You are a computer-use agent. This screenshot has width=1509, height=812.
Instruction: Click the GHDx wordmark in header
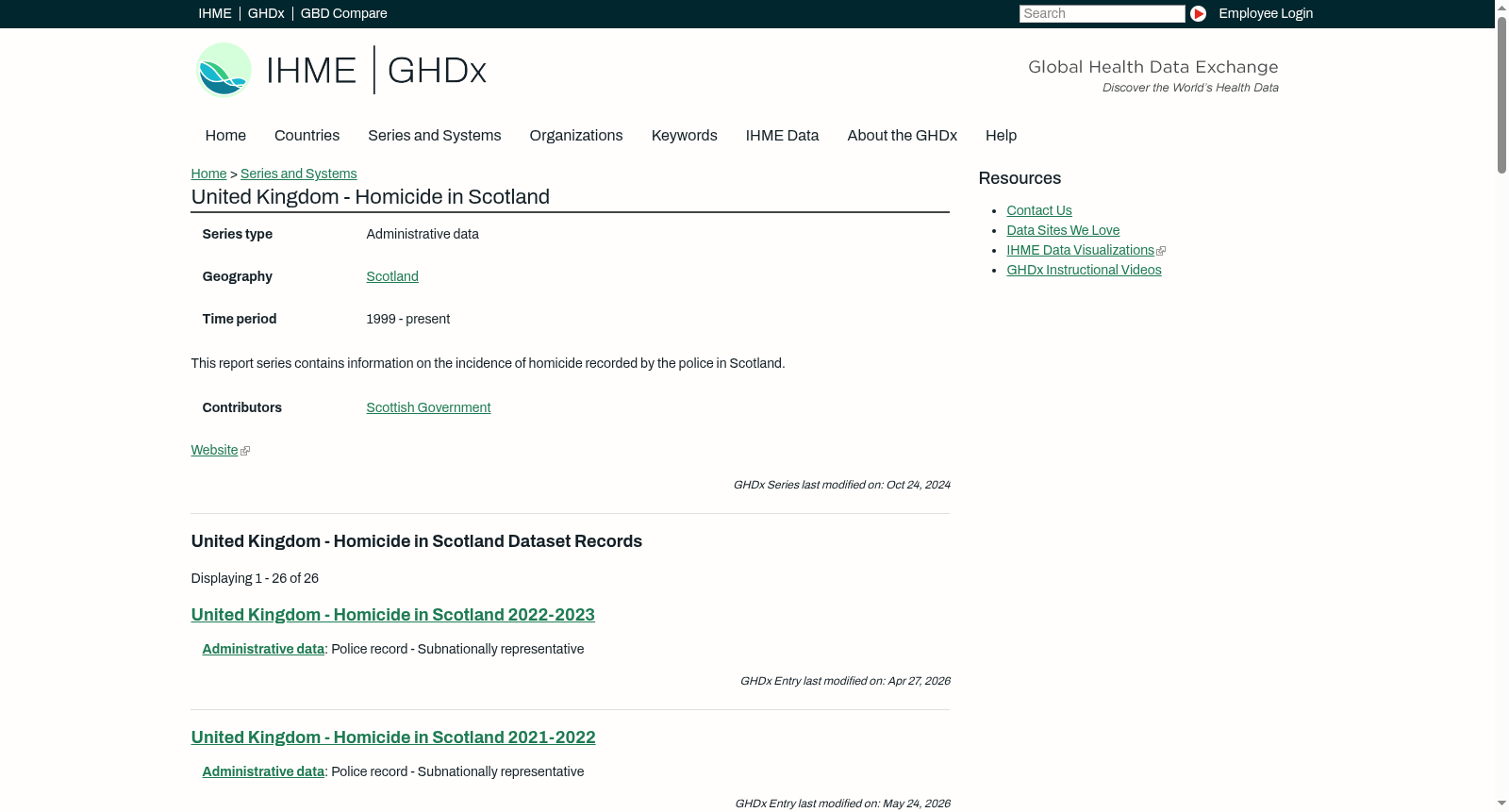437,71
